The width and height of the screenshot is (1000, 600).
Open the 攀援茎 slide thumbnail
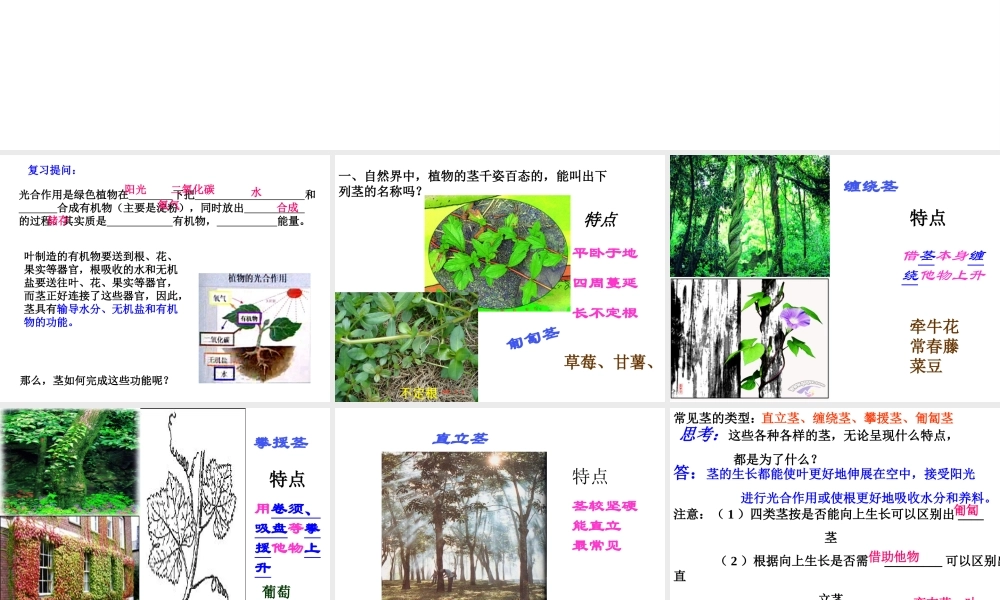pyautogui.click(x=165, y=504)
